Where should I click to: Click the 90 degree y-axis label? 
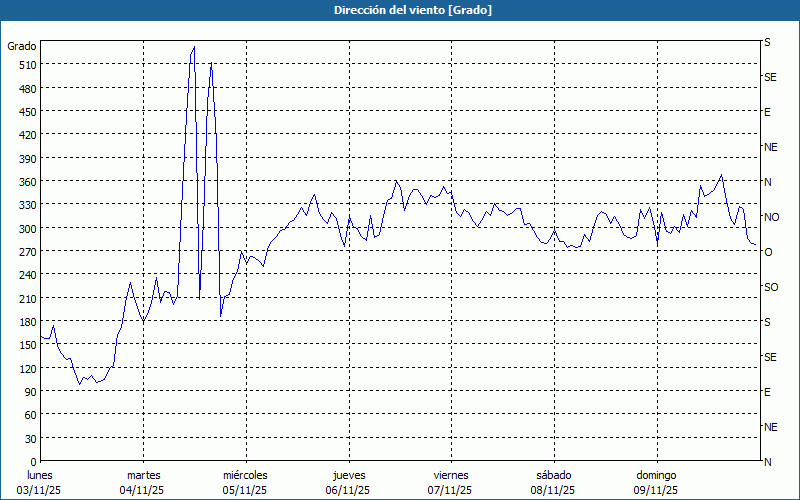[x=28, y=391]
